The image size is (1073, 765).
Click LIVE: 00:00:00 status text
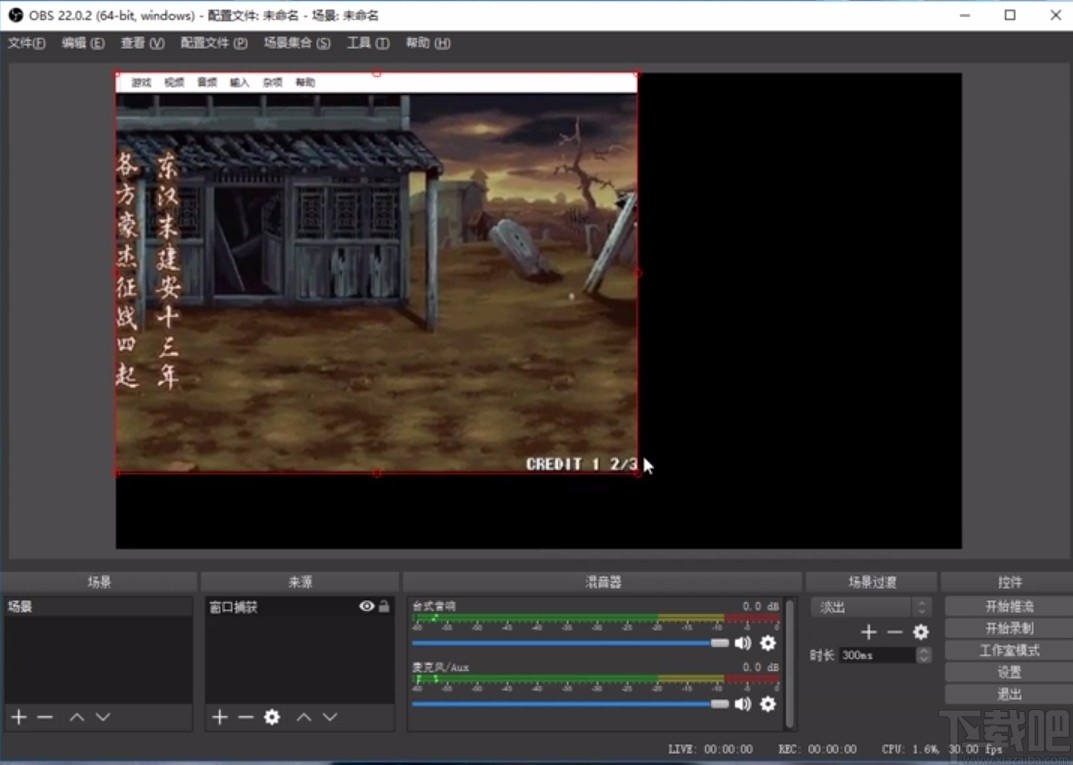[x=710, y=749]
